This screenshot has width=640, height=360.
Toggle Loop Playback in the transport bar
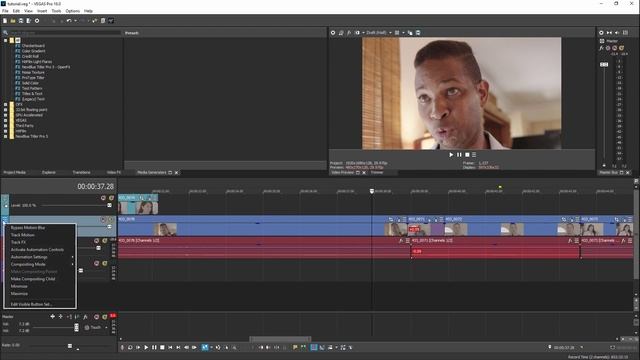tap(130, 347)
